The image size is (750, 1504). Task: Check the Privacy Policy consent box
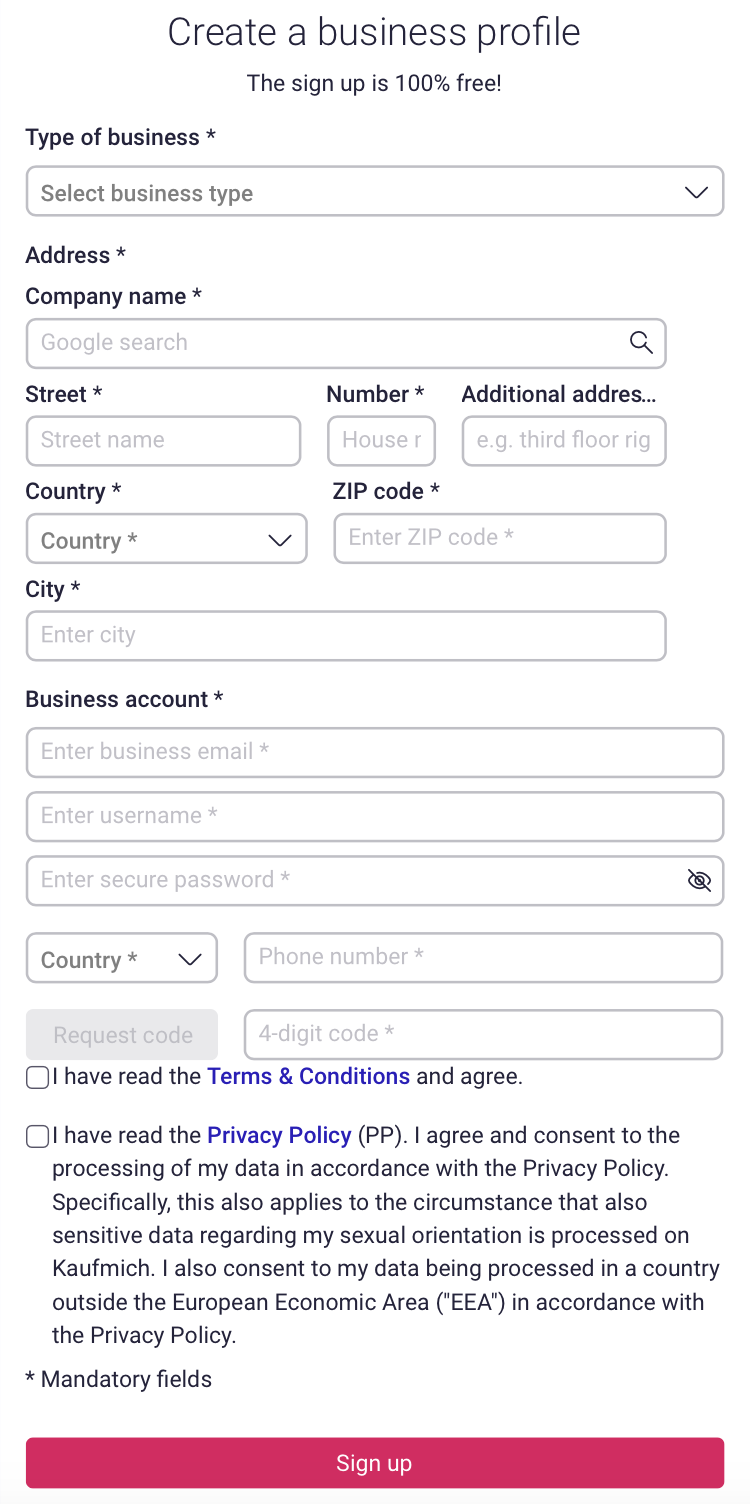pos(37,1136)
